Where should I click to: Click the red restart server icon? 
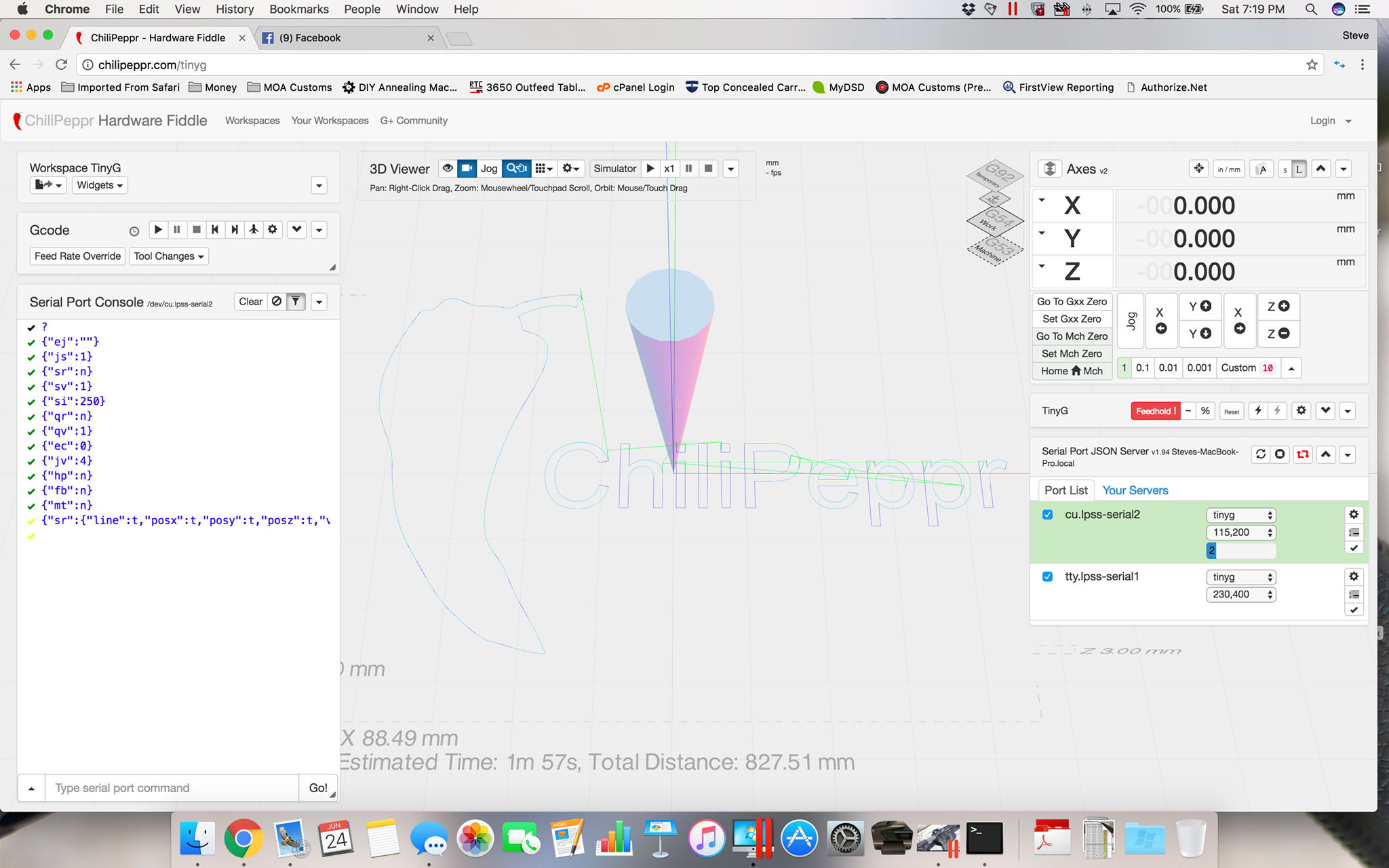1302,454
